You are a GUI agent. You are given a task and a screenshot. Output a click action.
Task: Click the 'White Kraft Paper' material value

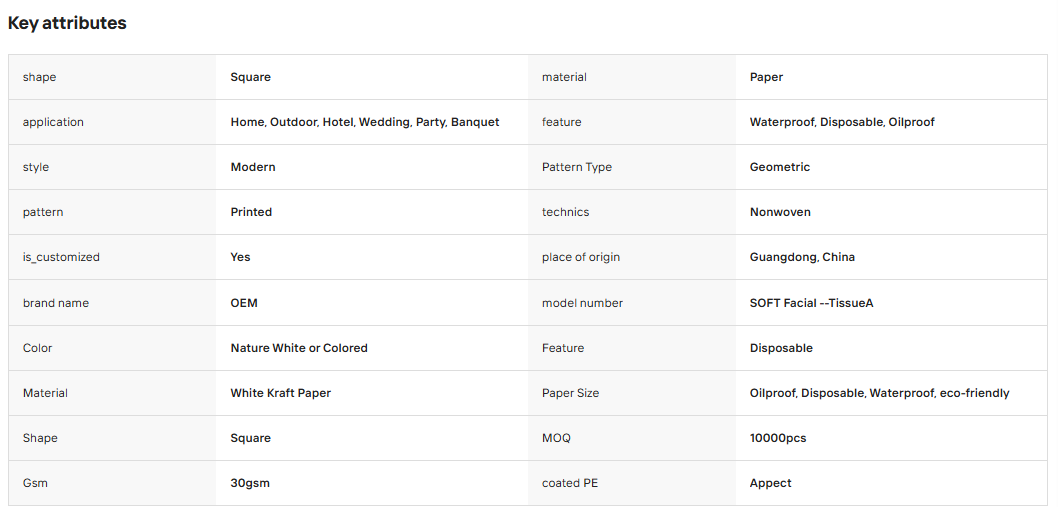281,393
